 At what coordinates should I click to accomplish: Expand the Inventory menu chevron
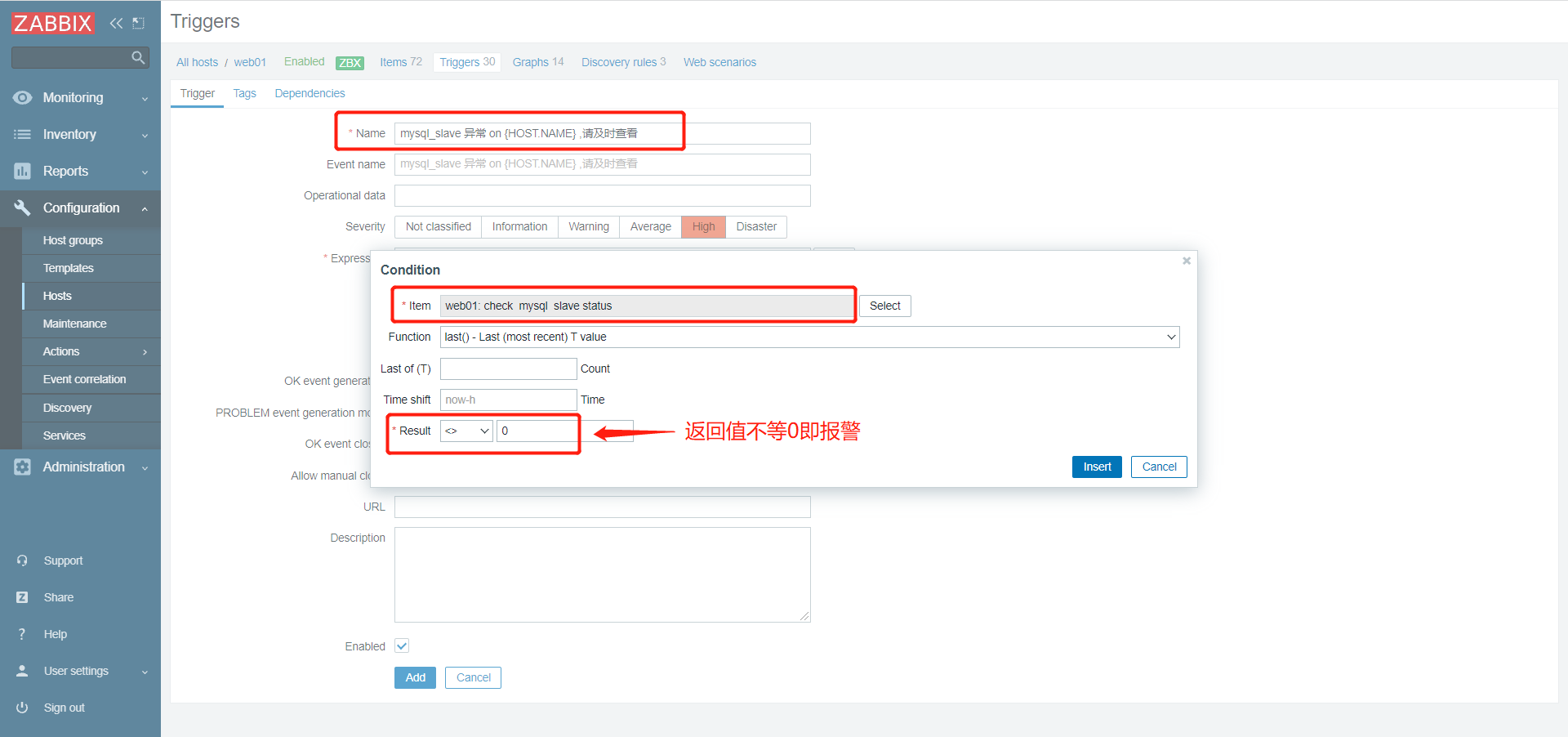pyautogui.click(x=145, y=135)
